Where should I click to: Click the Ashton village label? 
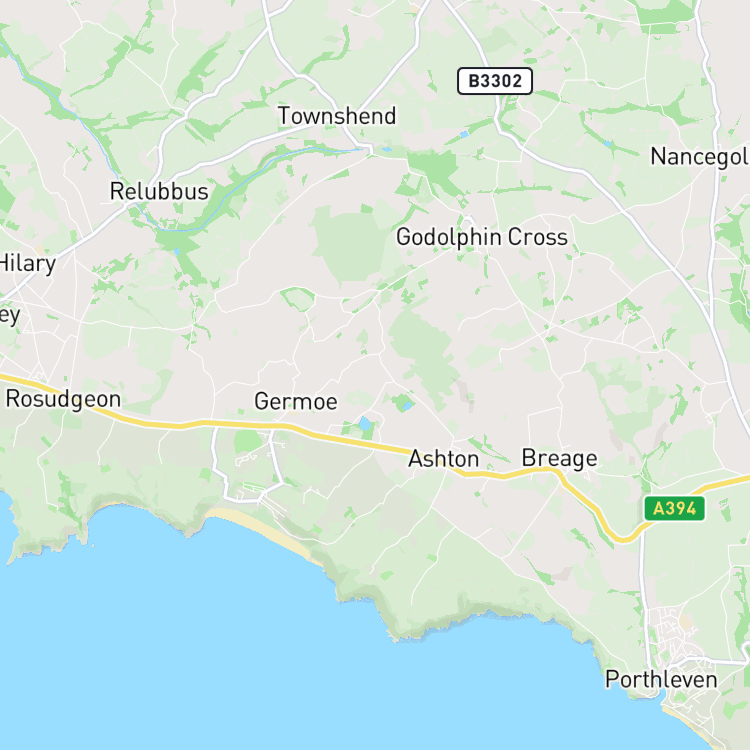443,459
